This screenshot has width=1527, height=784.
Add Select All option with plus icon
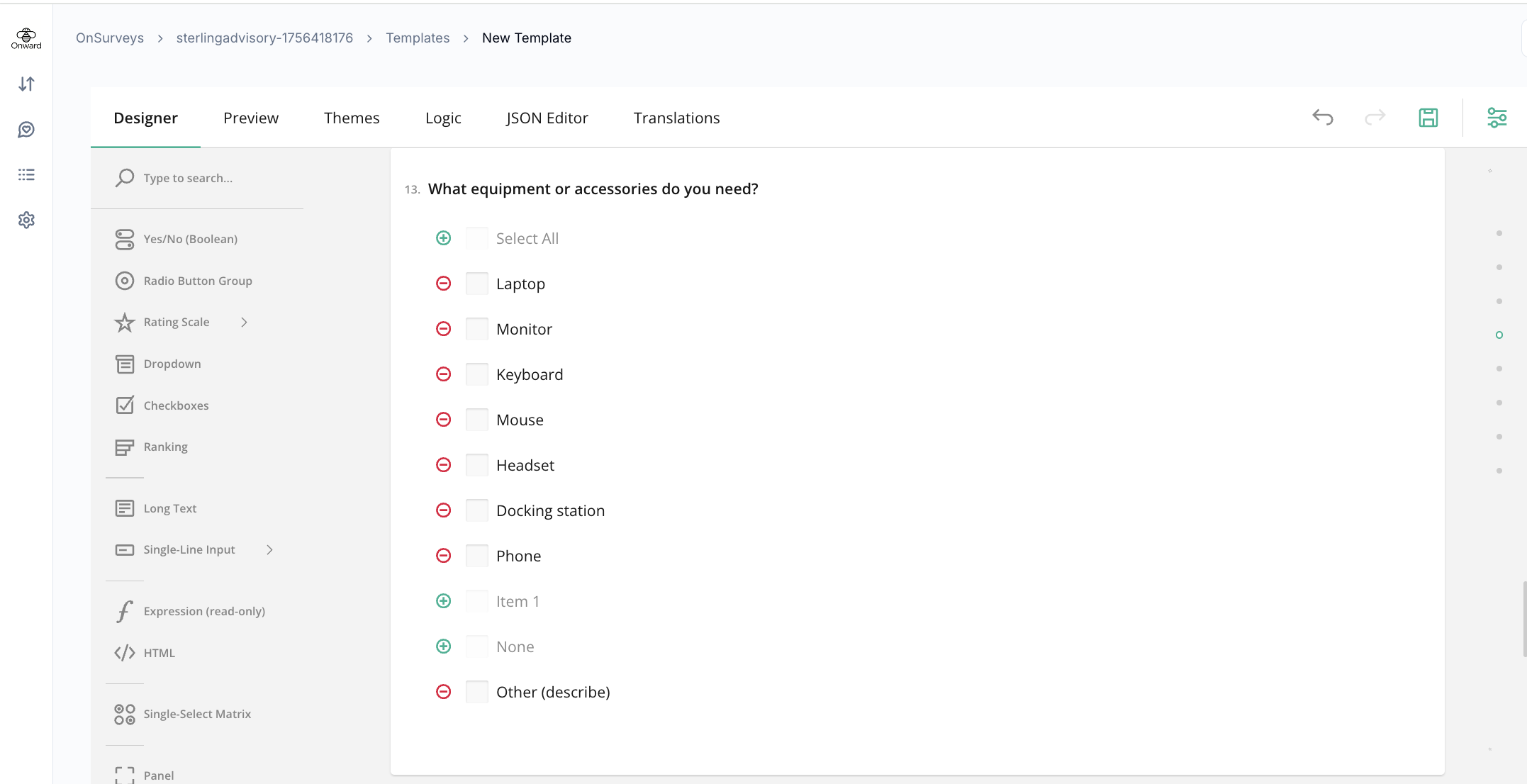[x=443, y=238]
